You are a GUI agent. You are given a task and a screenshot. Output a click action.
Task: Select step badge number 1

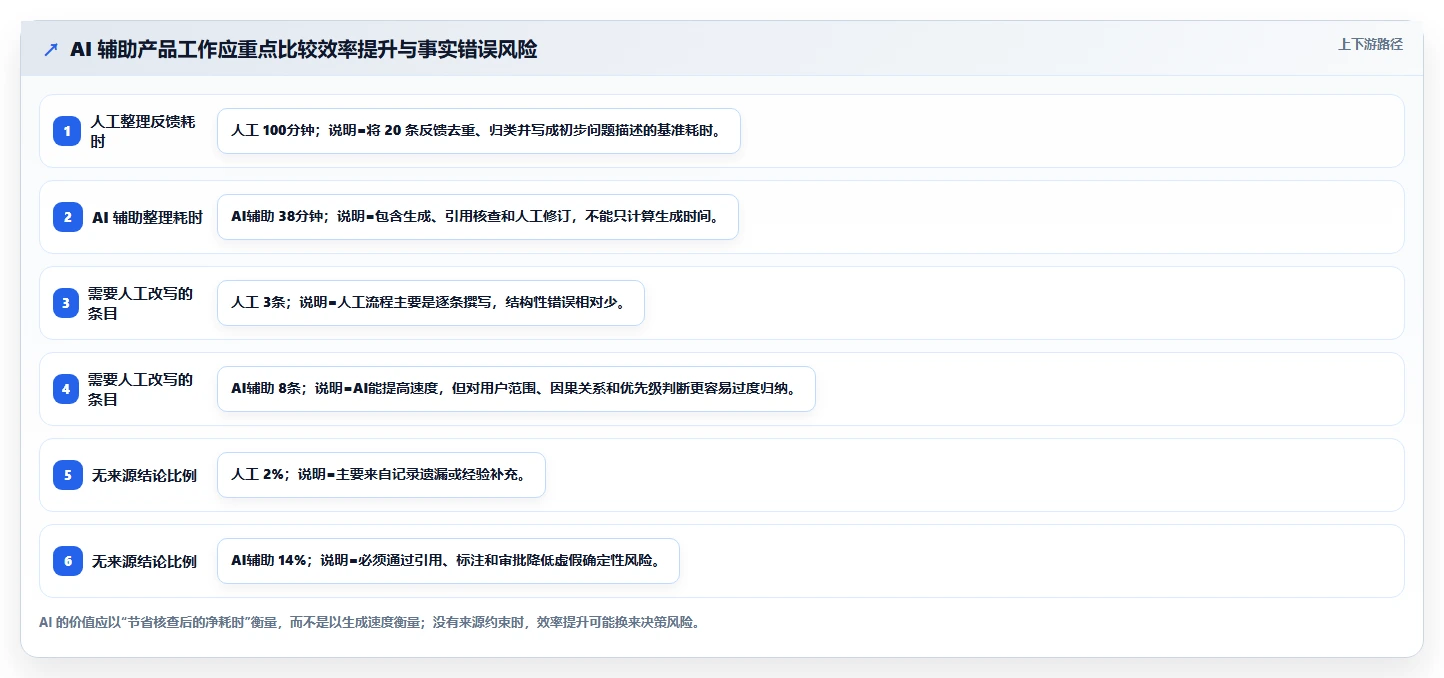[68, 131]
